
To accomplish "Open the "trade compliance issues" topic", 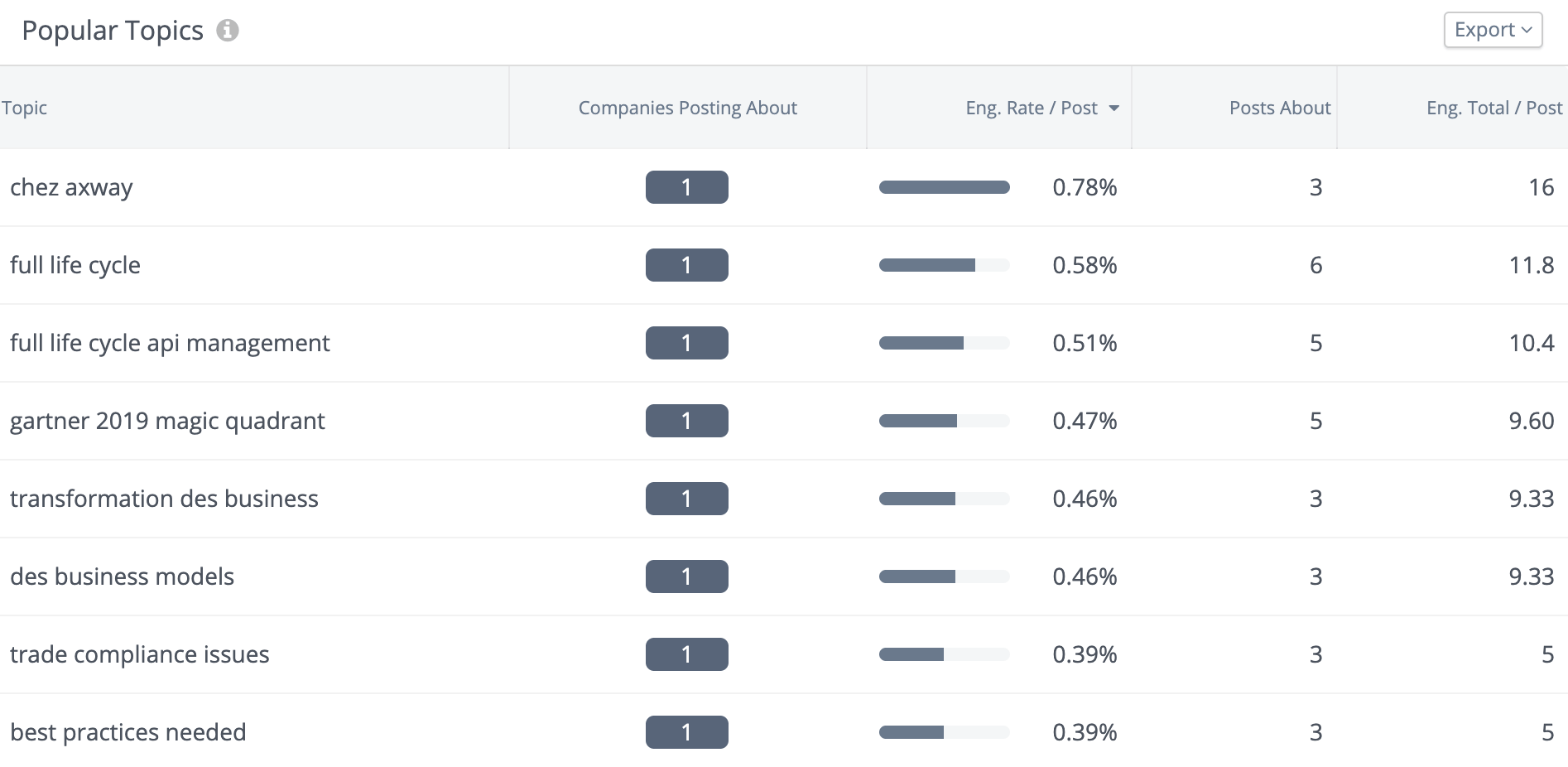I will (138, 654).
